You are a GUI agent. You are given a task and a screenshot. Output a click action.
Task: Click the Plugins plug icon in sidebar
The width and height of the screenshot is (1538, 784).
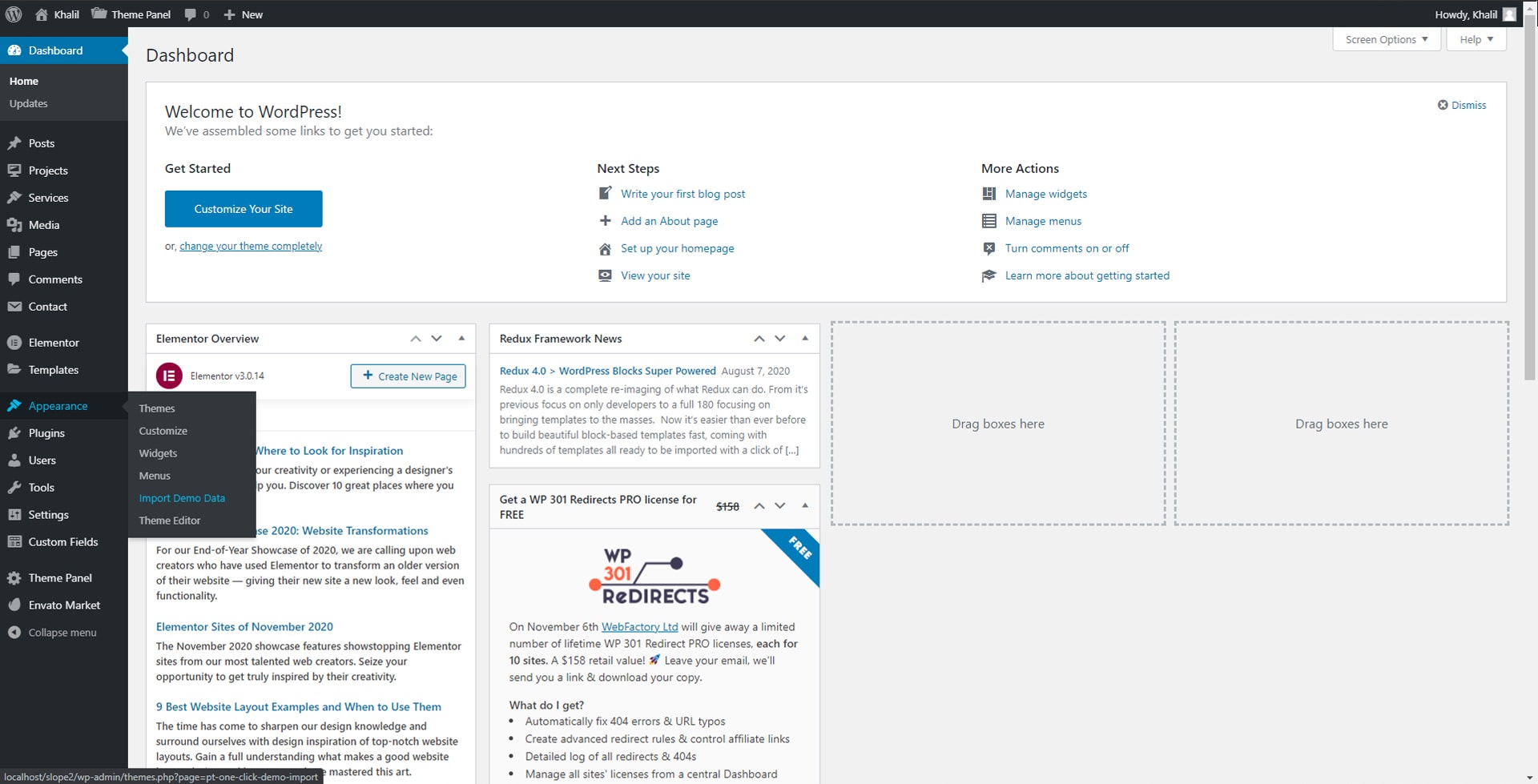point(14,433)
